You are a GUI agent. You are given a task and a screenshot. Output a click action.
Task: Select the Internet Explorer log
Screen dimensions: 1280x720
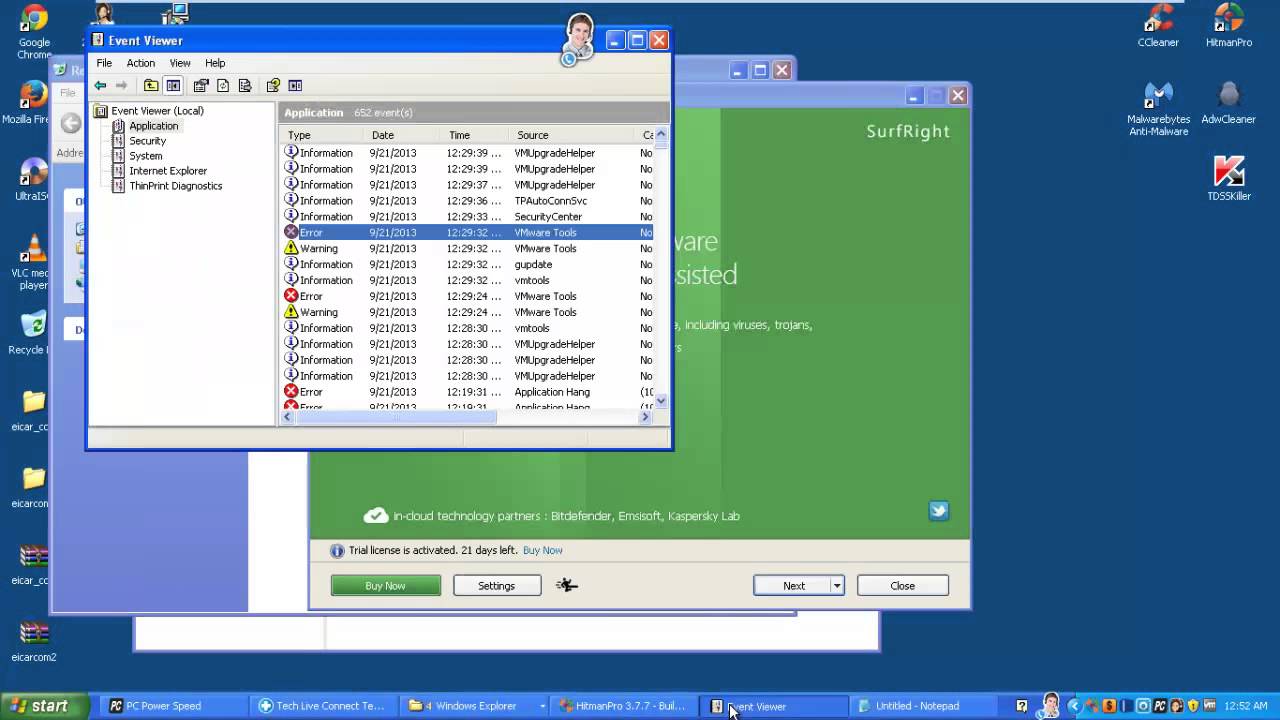168,171
